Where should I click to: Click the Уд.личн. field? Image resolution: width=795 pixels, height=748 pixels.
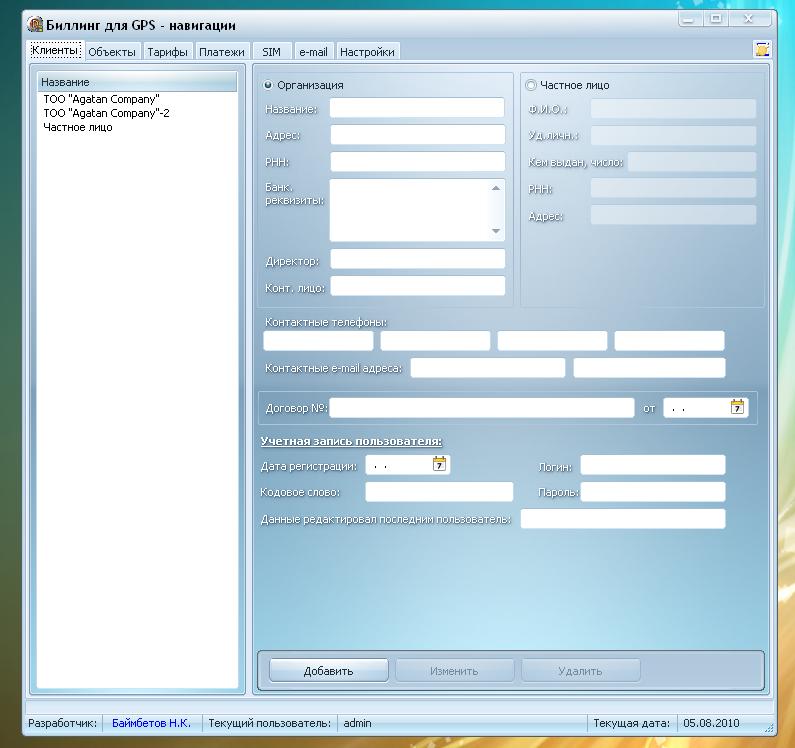point(673,135)
